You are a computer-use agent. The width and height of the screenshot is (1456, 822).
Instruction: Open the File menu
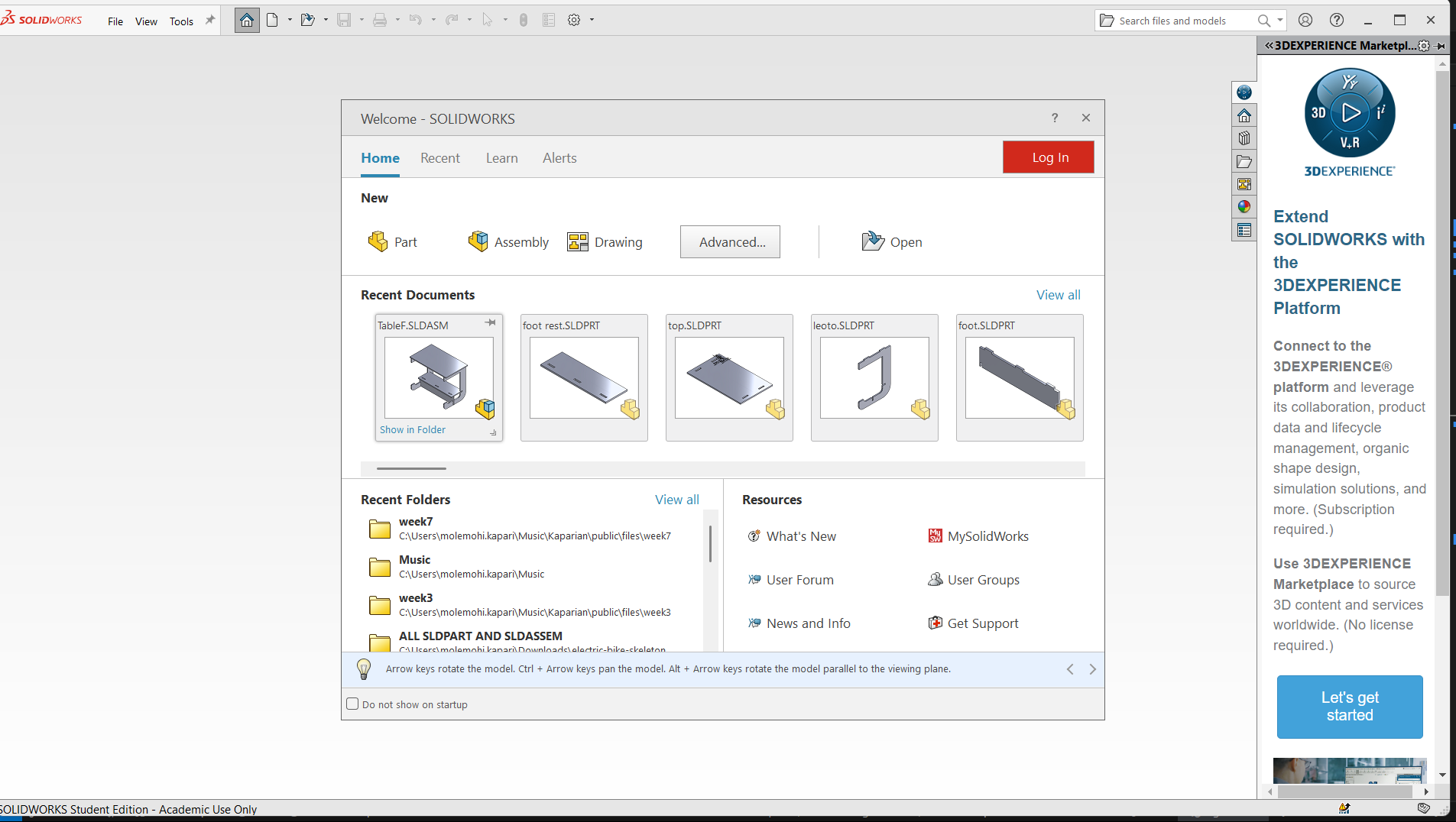(115, 21)
